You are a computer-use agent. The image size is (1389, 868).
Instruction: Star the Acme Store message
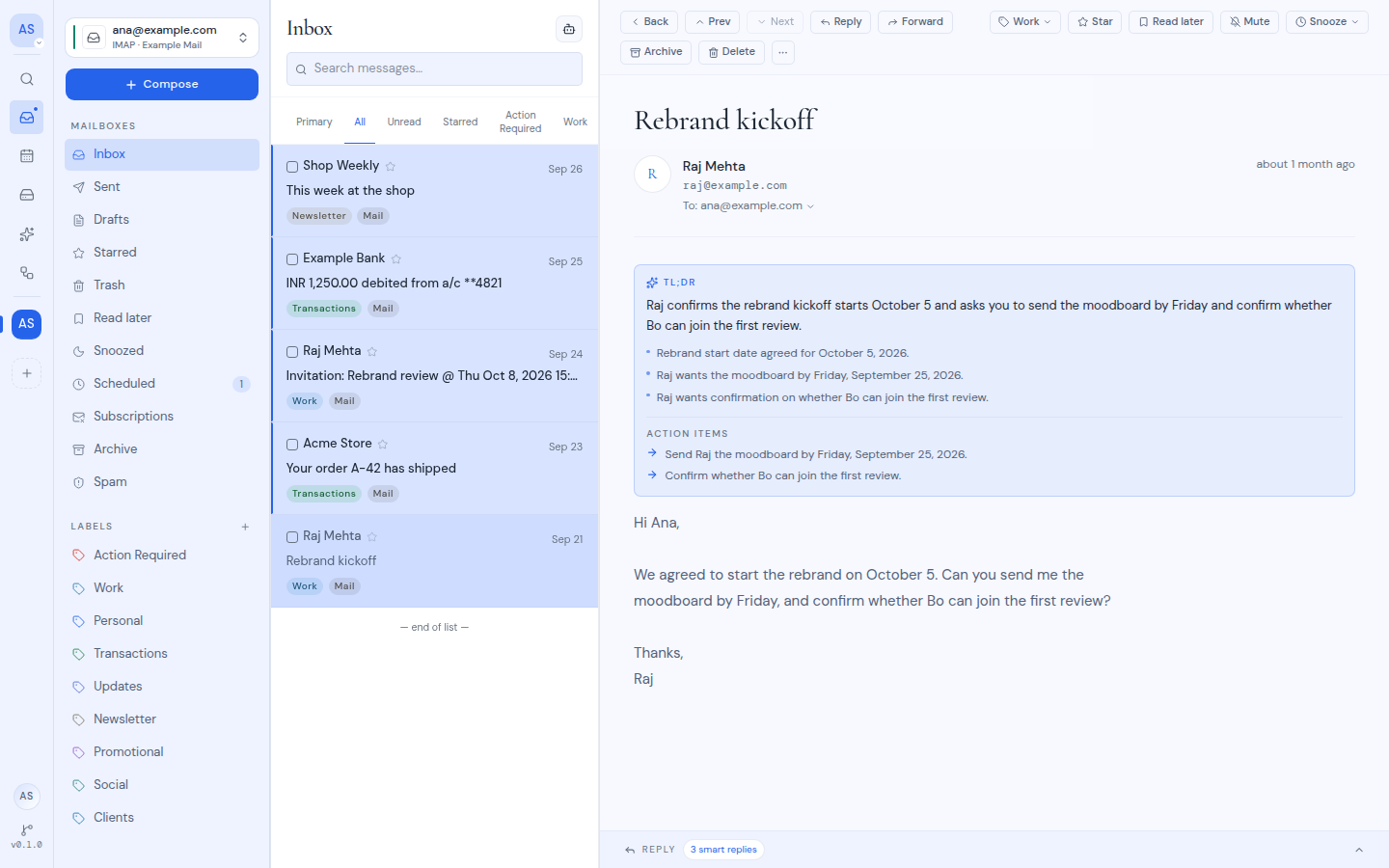383,444
